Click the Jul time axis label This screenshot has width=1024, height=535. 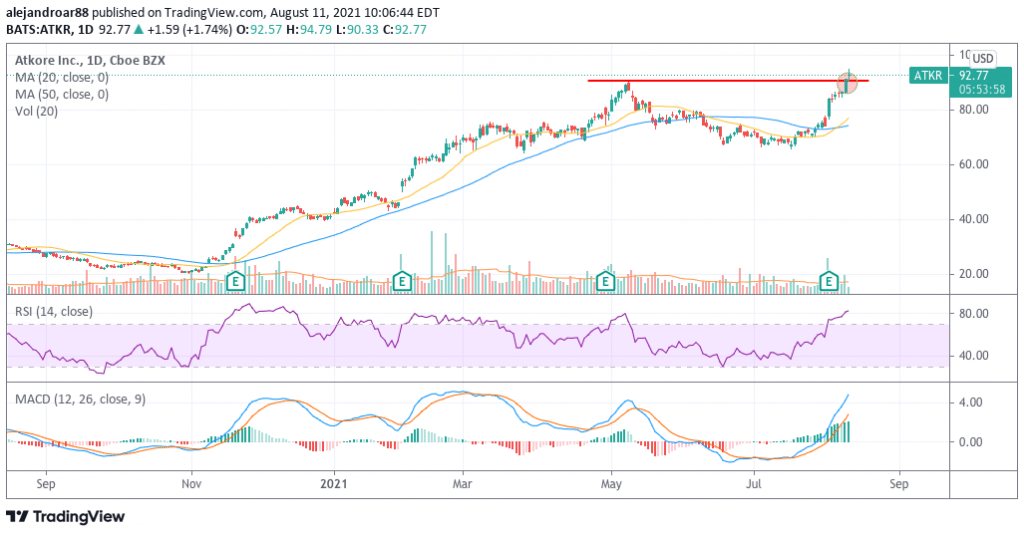click(754, 484)
